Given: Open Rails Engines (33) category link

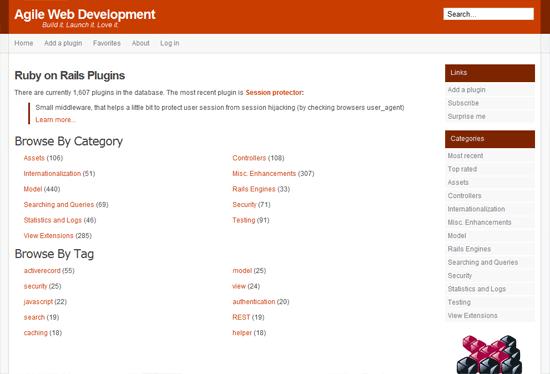Looking at the screenshot, I should [x=254, y=189].
